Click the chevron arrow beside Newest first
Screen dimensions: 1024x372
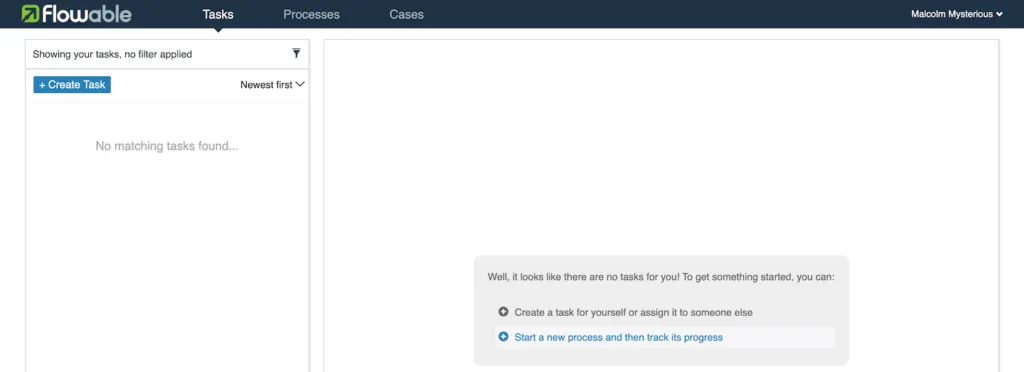pyautogui.click(x=300, y=84)
